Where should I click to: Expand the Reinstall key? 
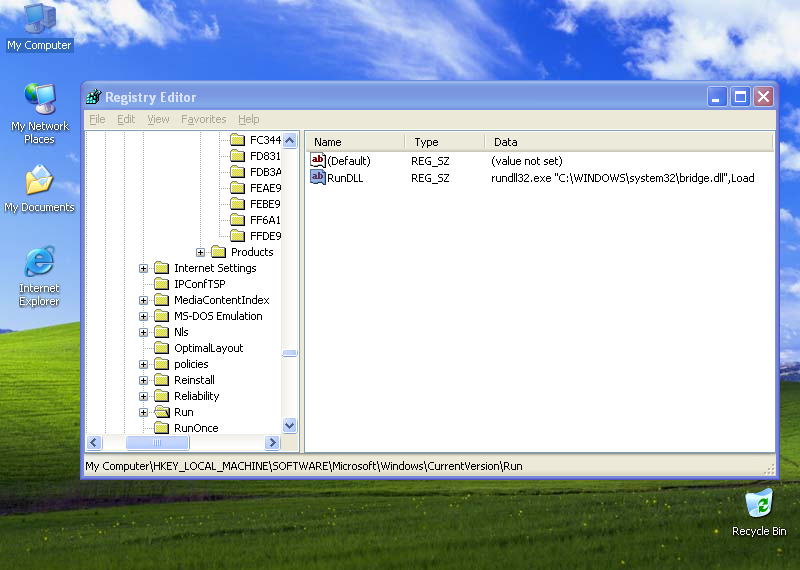point(143,380)
